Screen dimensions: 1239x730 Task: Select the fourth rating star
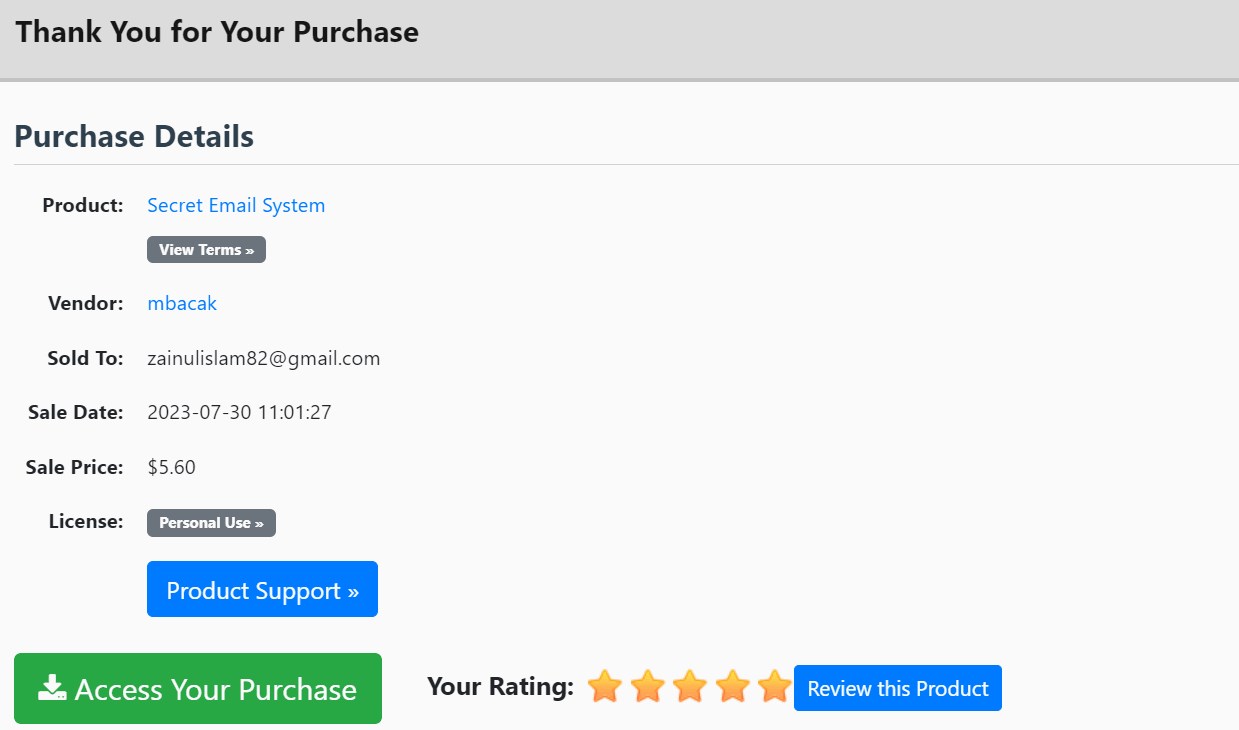coord(733,687)
